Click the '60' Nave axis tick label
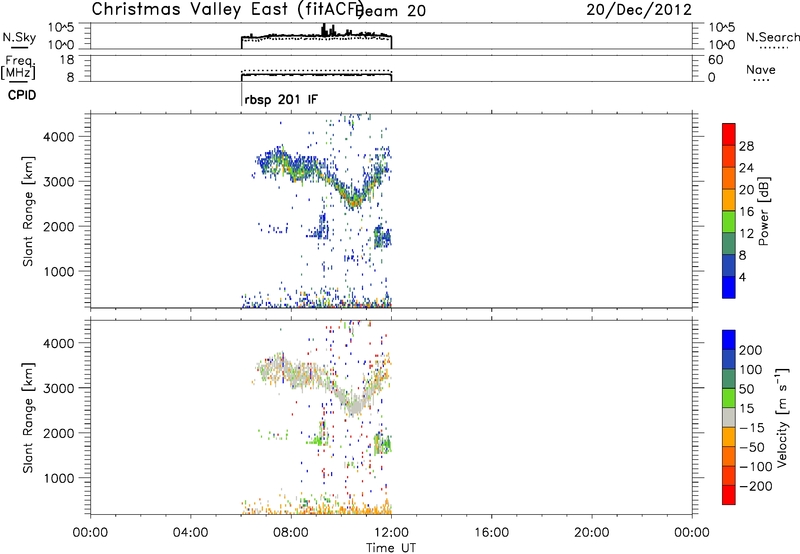 click(715, 60)
